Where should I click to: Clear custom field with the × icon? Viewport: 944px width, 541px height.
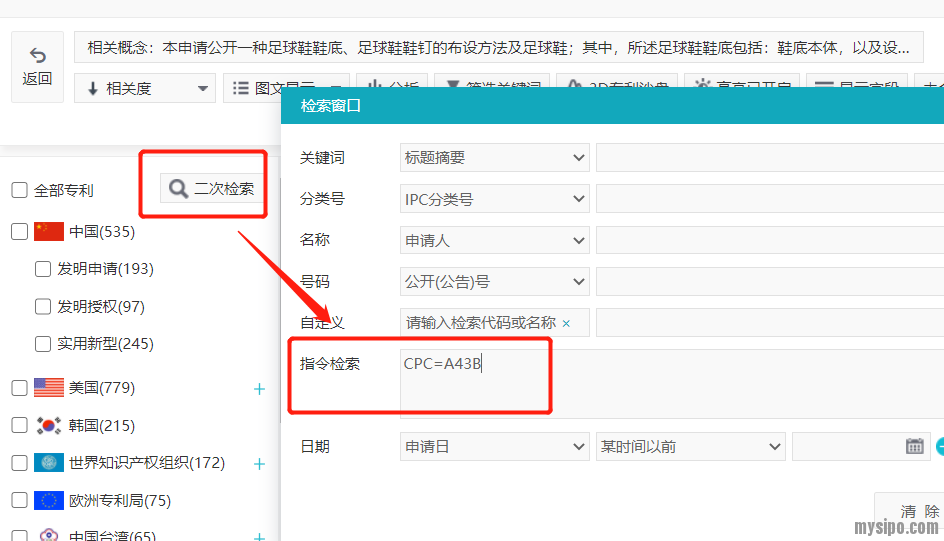click(x=566, y=323)
